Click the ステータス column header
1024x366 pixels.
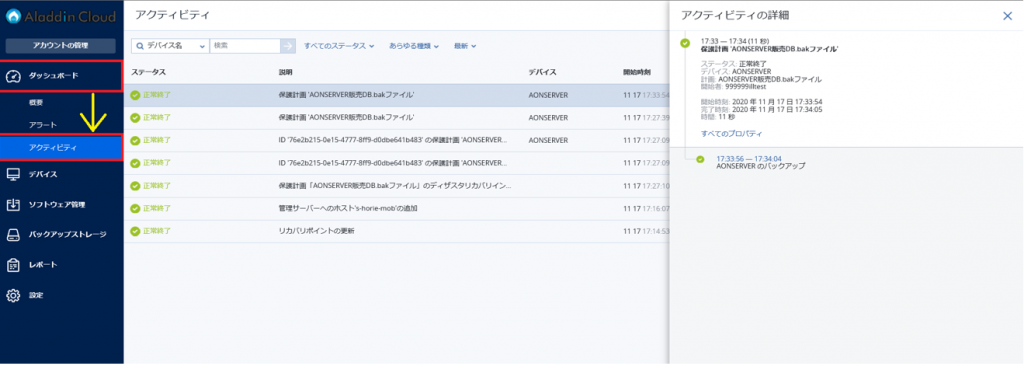148,72
